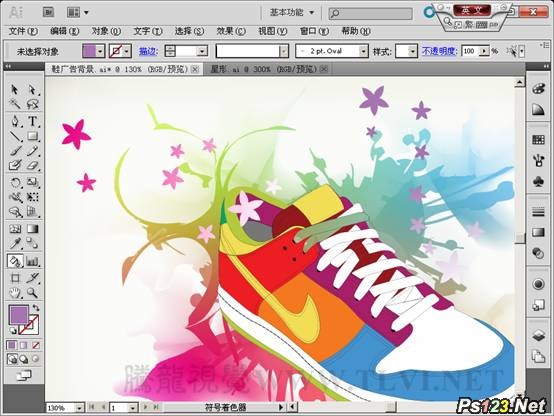
Task: Open the 描边 stroke panel link
Action: click(x=148, y=52)
